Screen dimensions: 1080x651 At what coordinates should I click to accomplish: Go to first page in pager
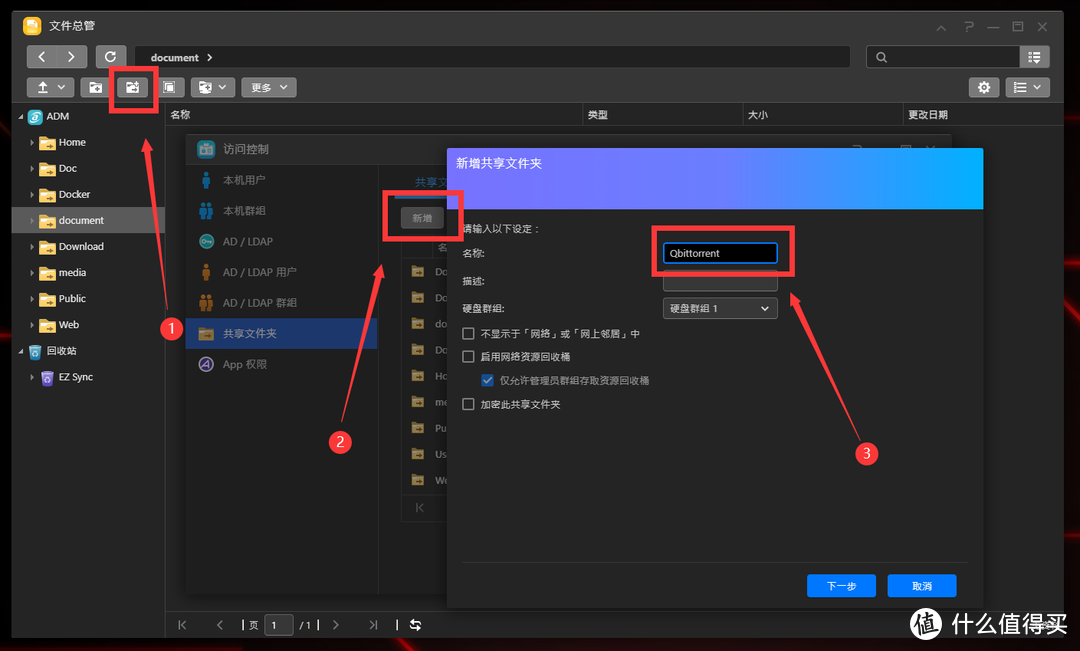pos(183,626)
